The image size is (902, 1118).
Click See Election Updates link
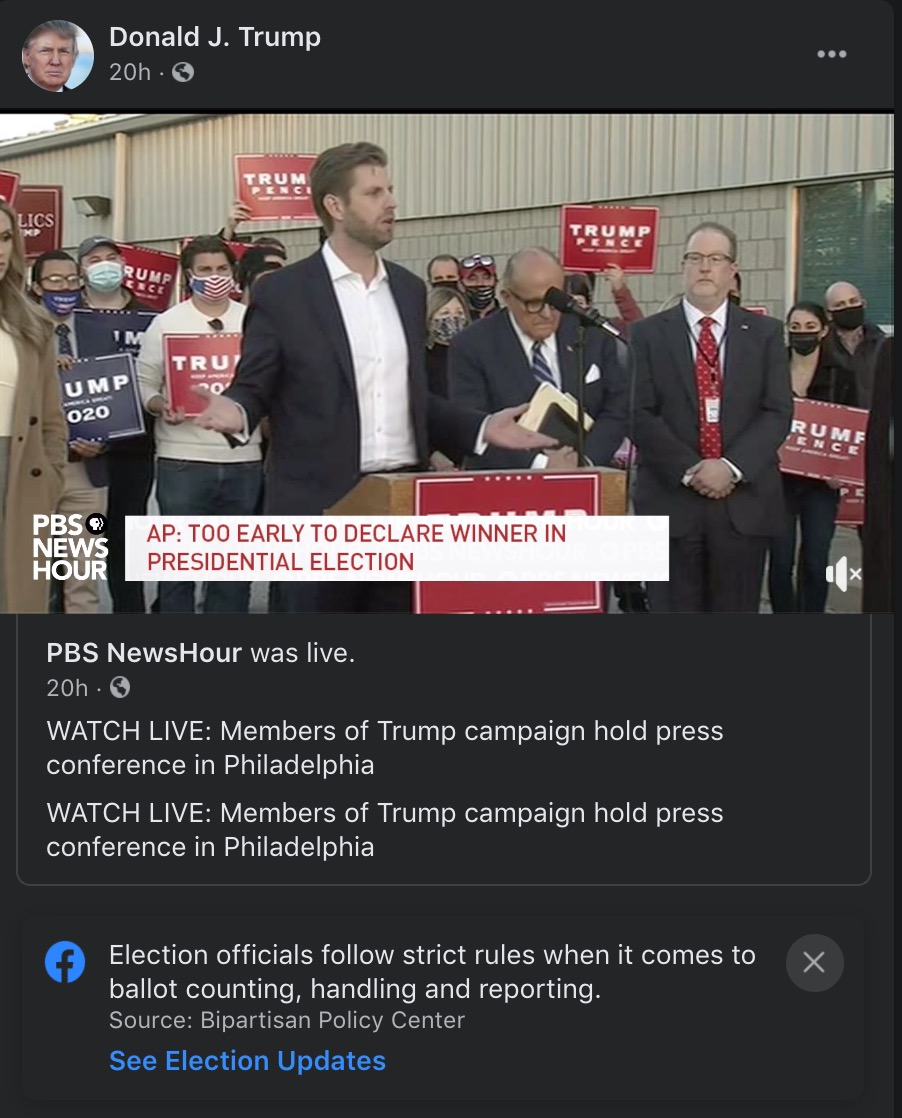click(247, 1060)
